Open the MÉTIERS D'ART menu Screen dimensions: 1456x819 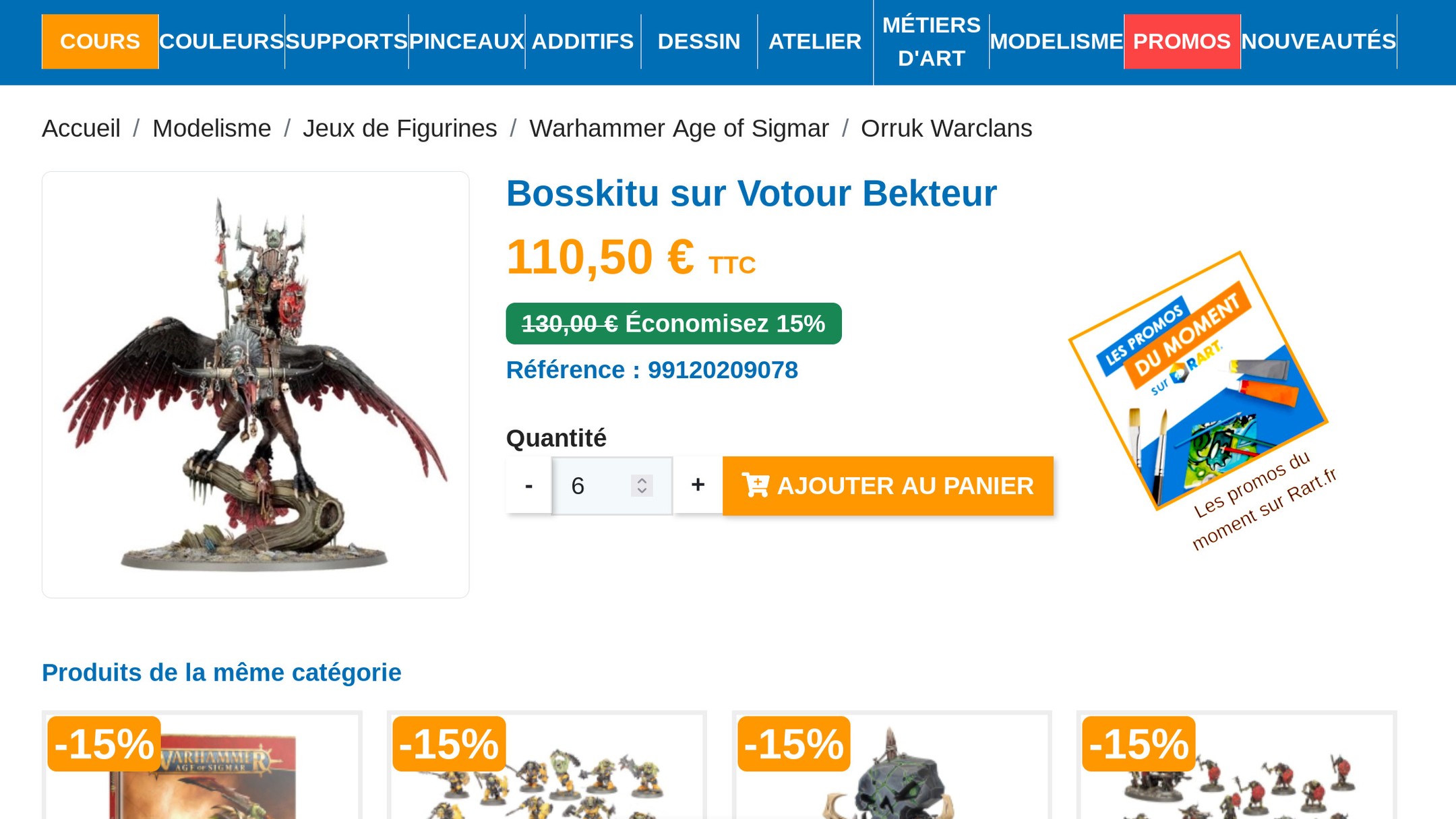pos(931,42)
